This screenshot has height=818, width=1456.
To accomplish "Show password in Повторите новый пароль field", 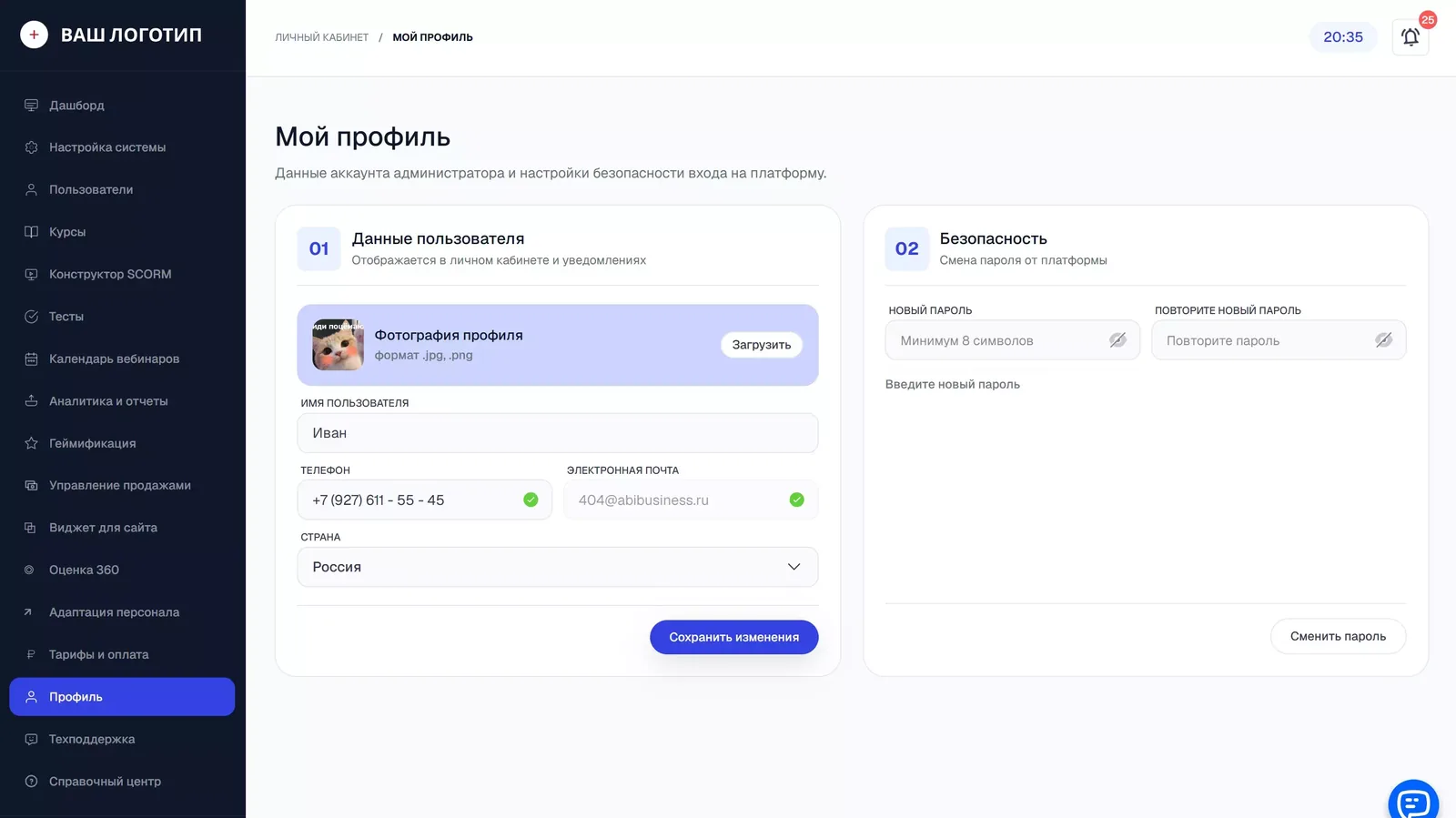I will (x=1383, y=340).
